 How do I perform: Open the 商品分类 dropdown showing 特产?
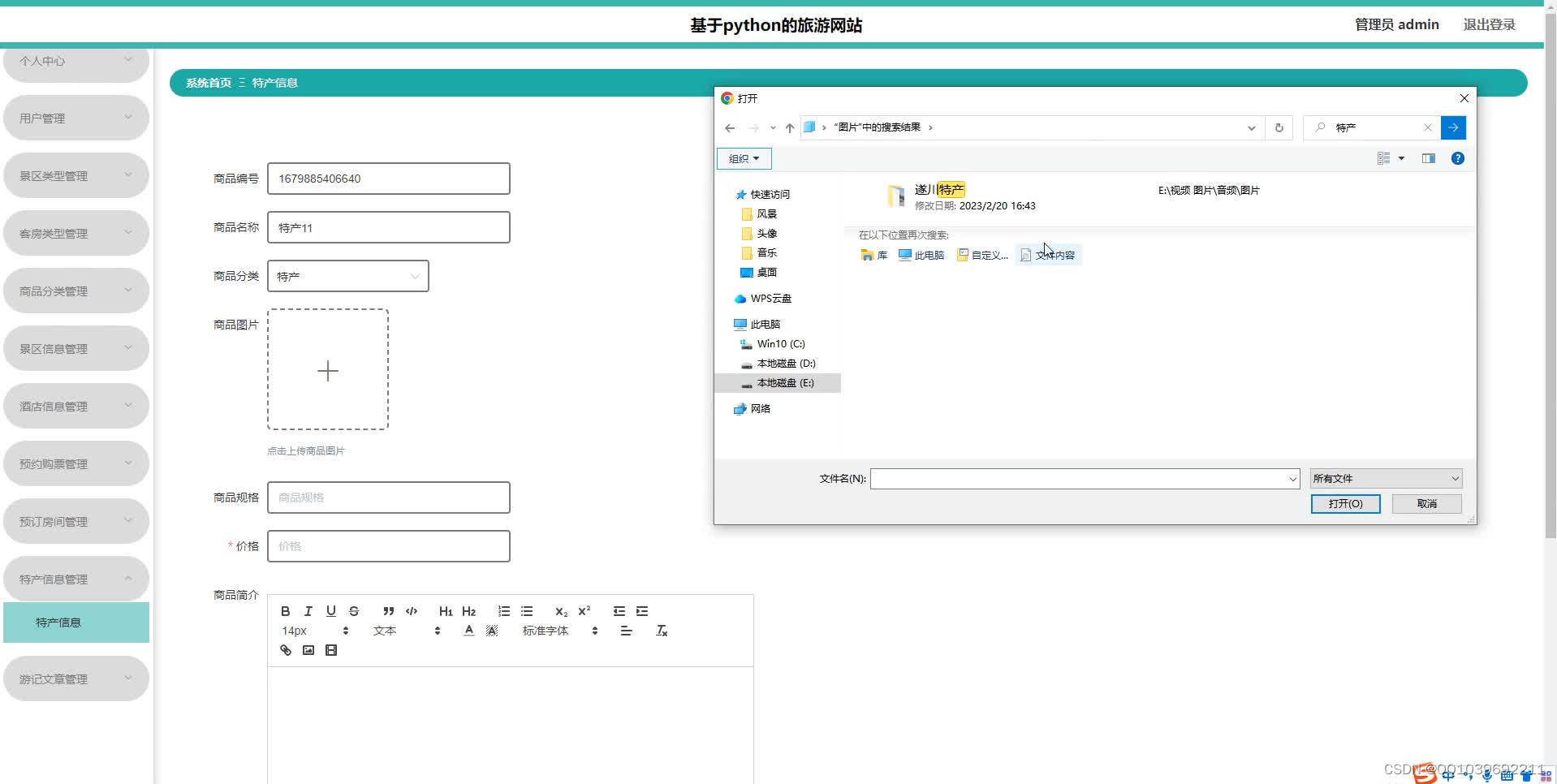347,276
